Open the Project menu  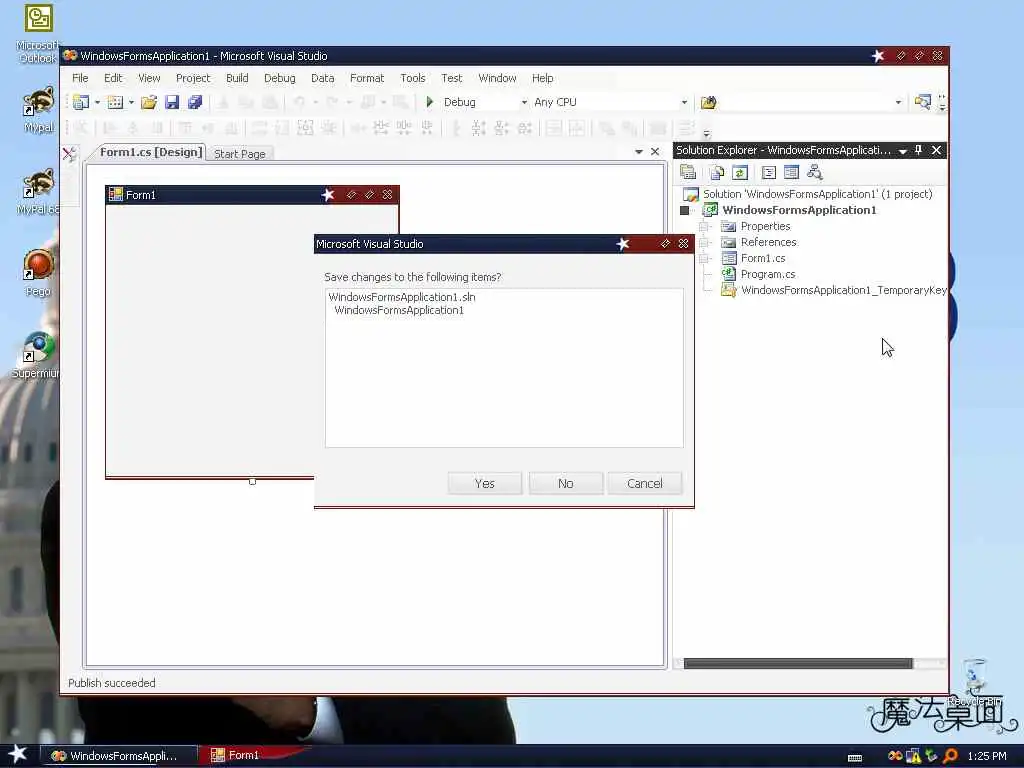click(x=193, y=78)
